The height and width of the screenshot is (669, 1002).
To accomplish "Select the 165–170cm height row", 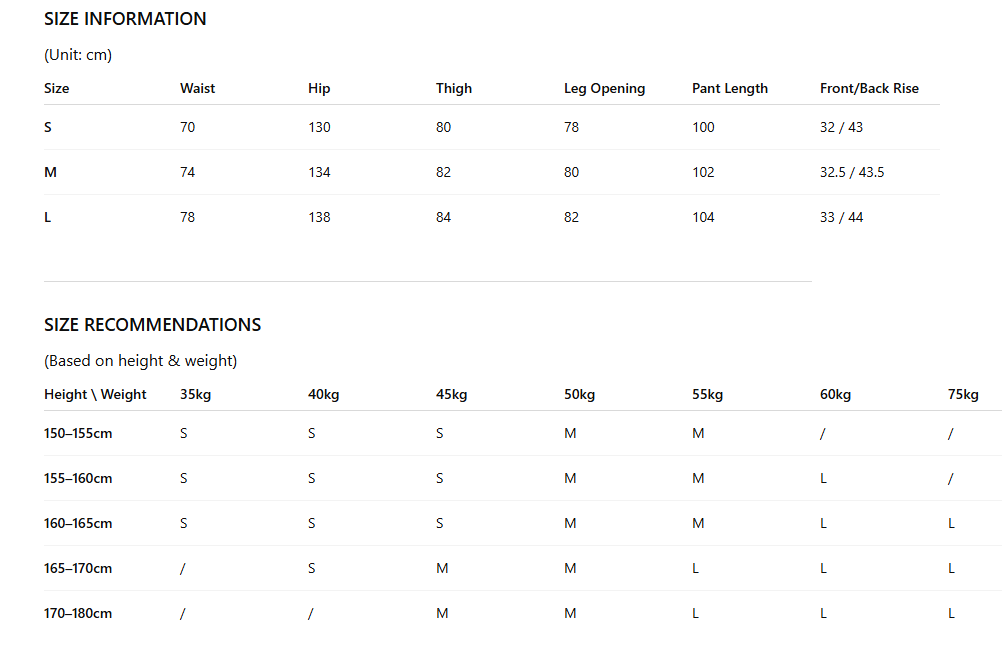I will [523, 568].
